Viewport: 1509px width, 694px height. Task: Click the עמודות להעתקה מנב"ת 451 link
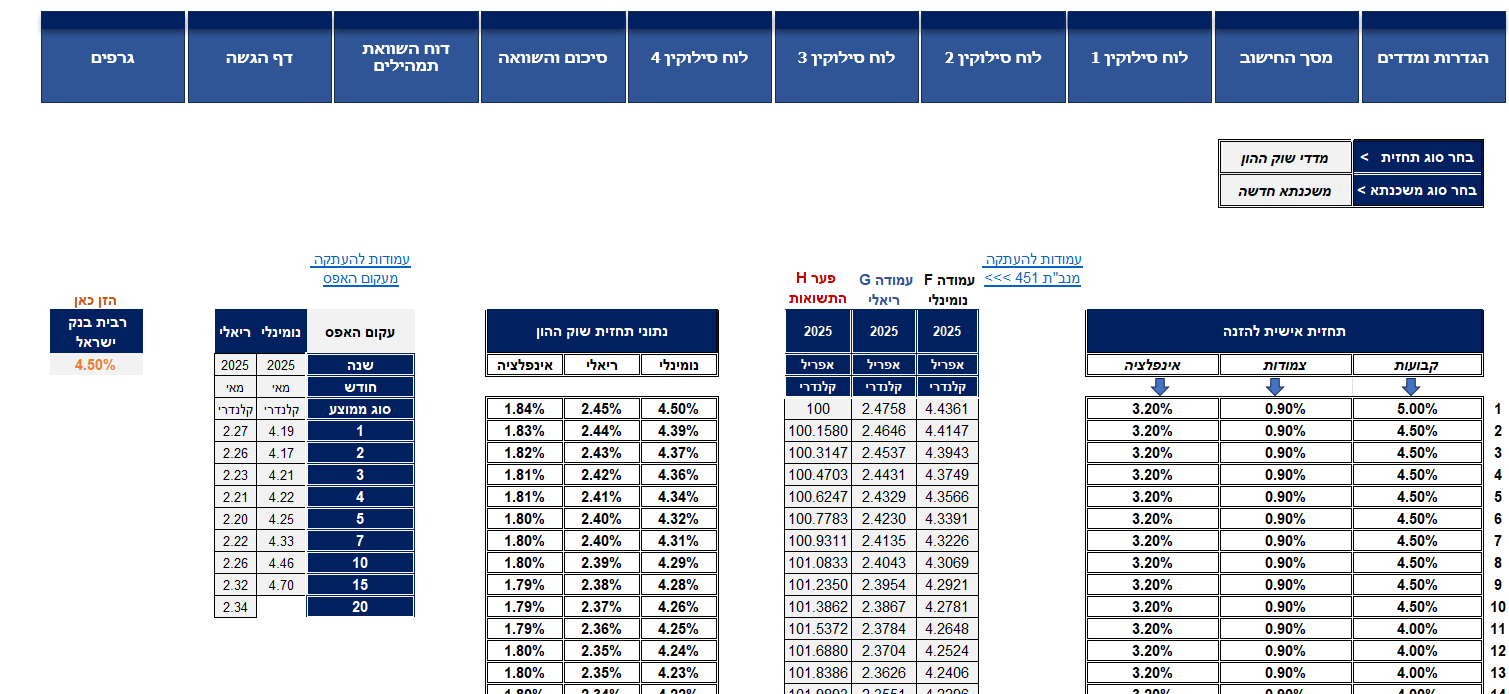pos(1032,269)
